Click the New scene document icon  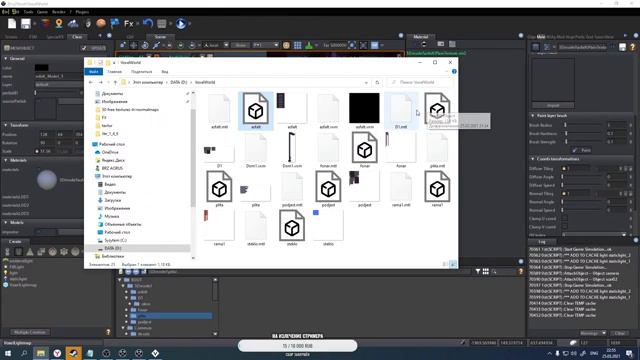[x=12, y=24]
